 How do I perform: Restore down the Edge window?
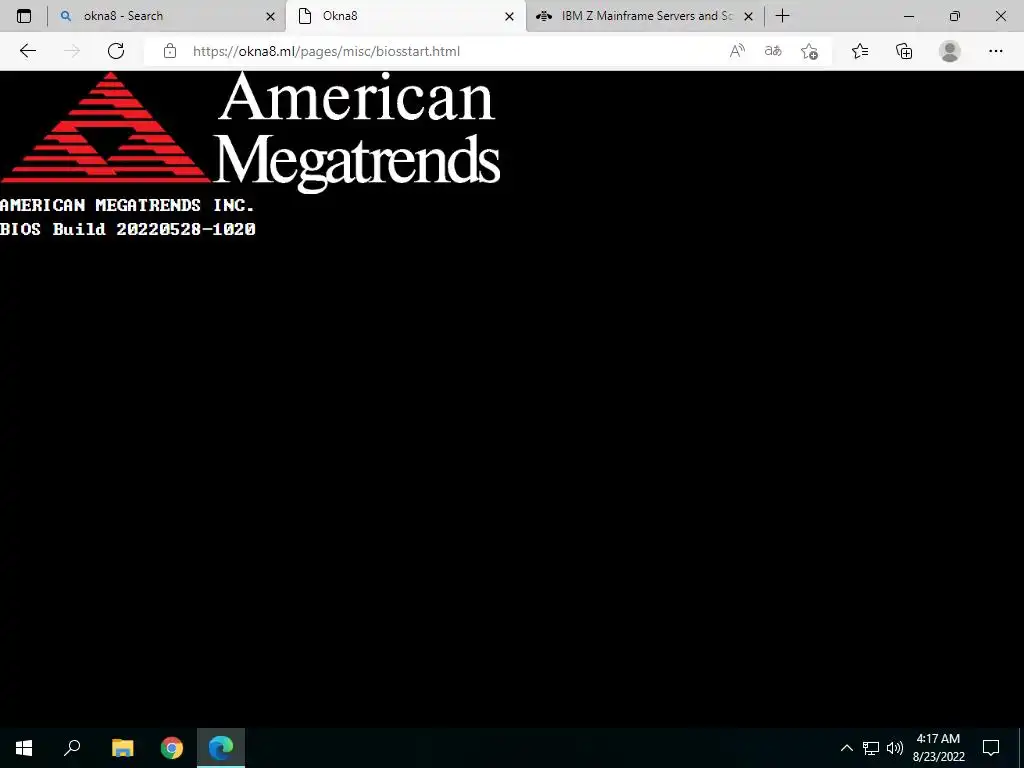pyautogui.click(x=955, y=16)
